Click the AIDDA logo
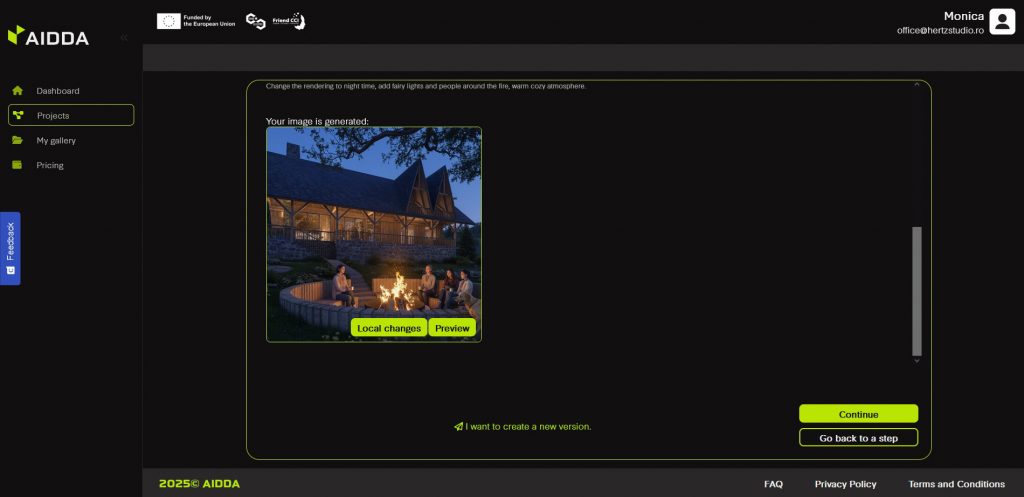This screenshot has height=497, width=1024. pos(48,37)
